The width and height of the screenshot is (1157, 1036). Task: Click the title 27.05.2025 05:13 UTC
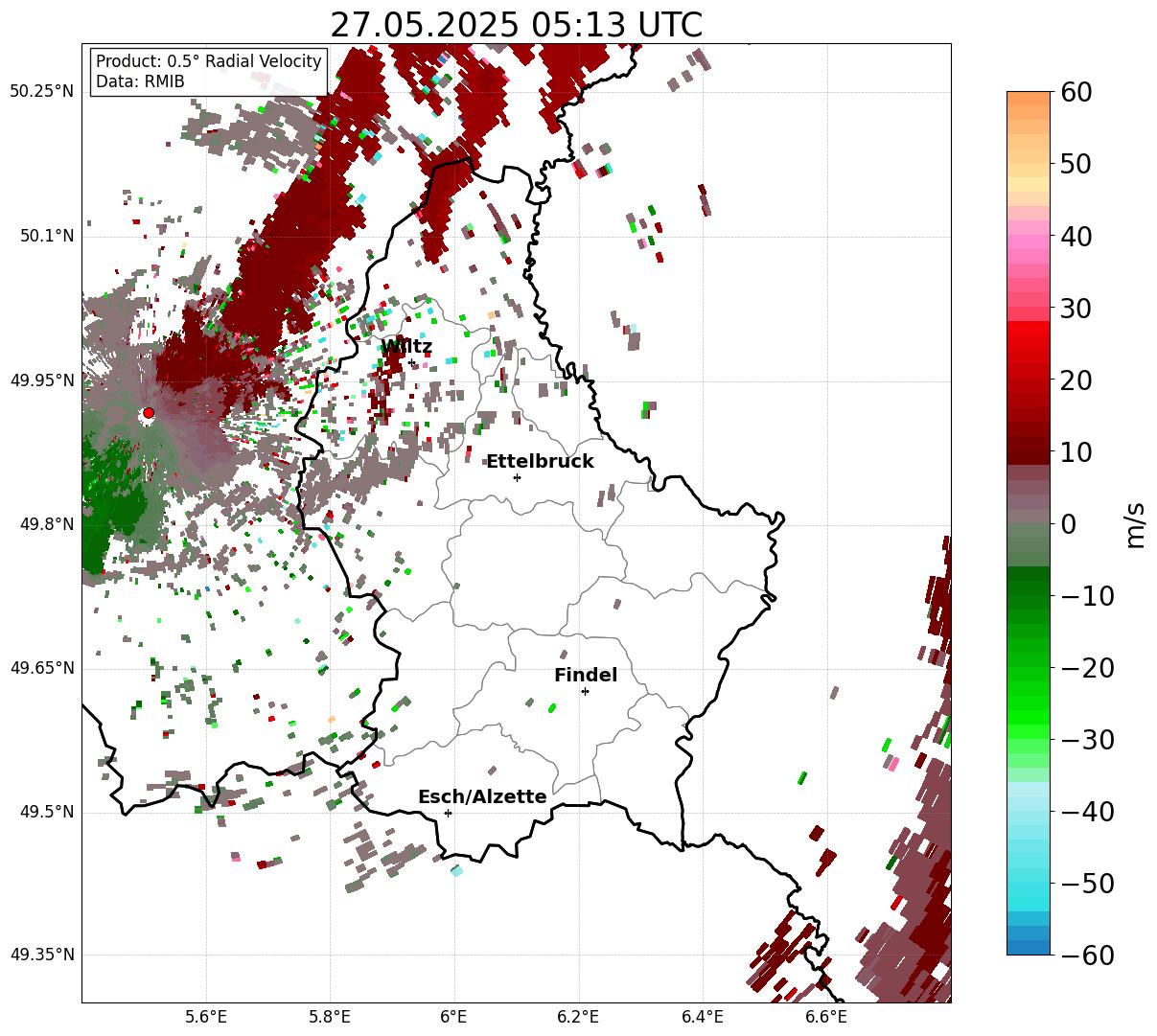[516, 25]
